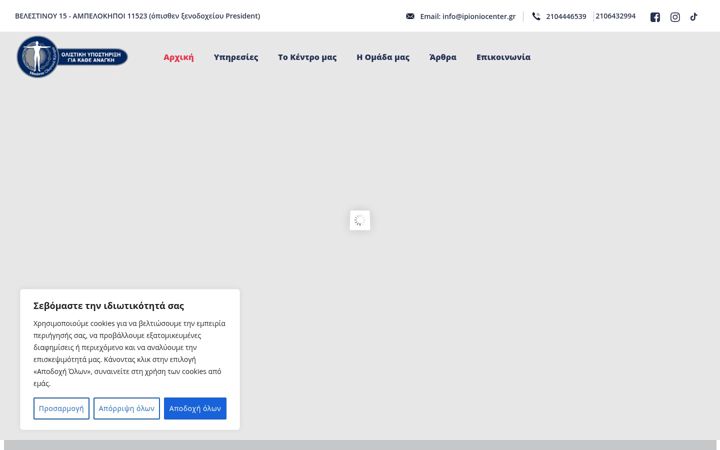Image resolution: width=720 pixels, height=450 pixels.
Task: Accept all cookies with Αποδοχή όλων
Action: (x=195, y=408)
